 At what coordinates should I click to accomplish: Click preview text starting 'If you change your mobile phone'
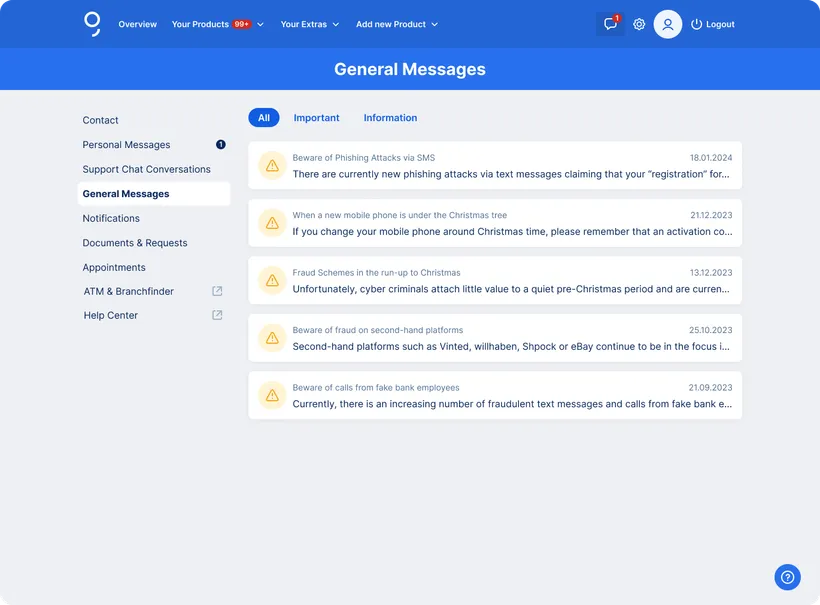pyautogui.click(x=512, y=232)
